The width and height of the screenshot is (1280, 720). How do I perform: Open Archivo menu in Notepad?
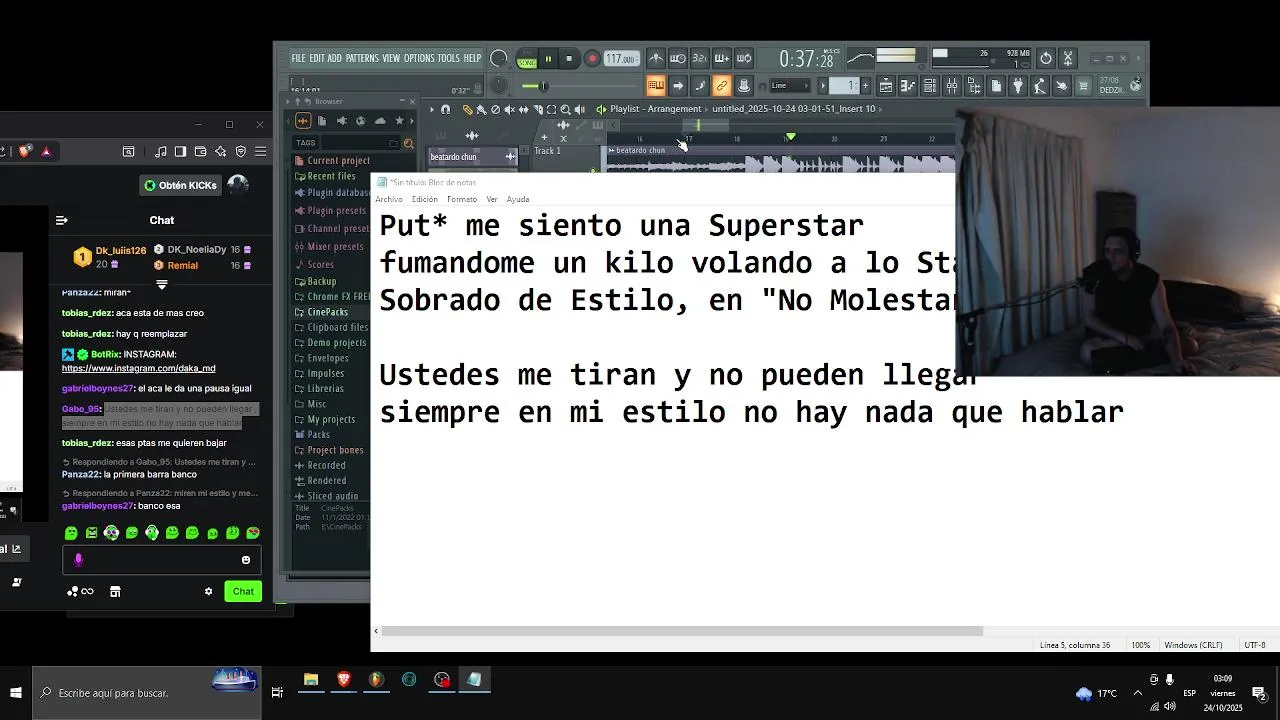[389, 199]
